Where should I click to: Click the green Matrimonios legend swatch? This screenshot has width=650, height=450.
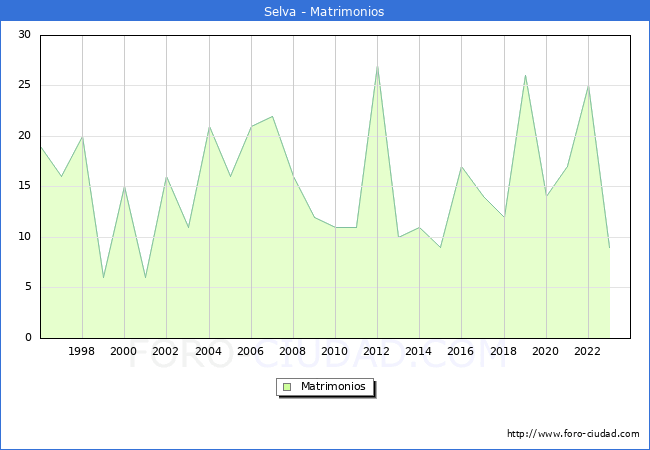[x=287, y=387]
